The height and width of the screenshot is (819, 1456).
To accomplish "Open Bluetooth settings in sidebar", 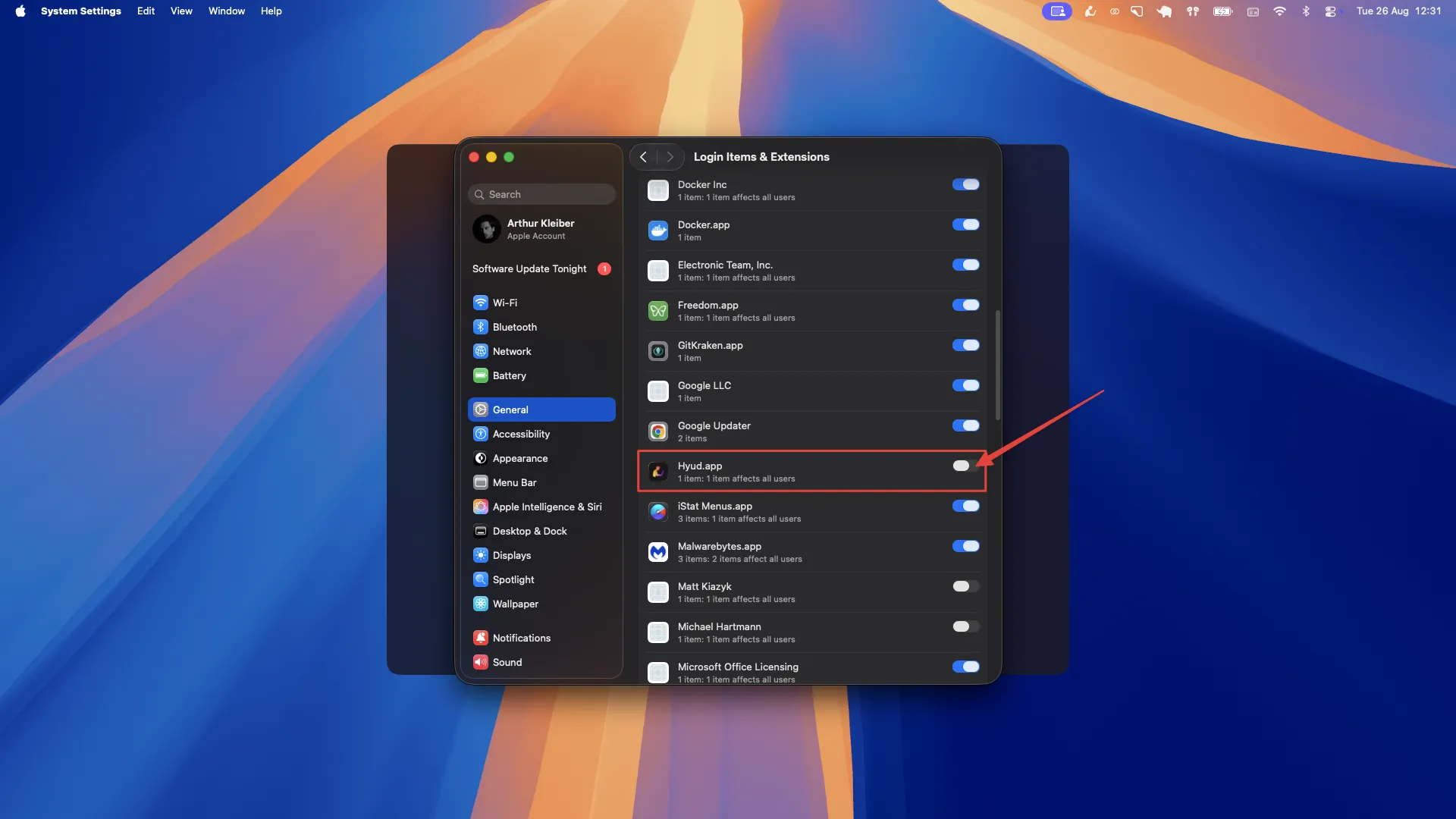I will pyautogui.click(x=514, y=327).
